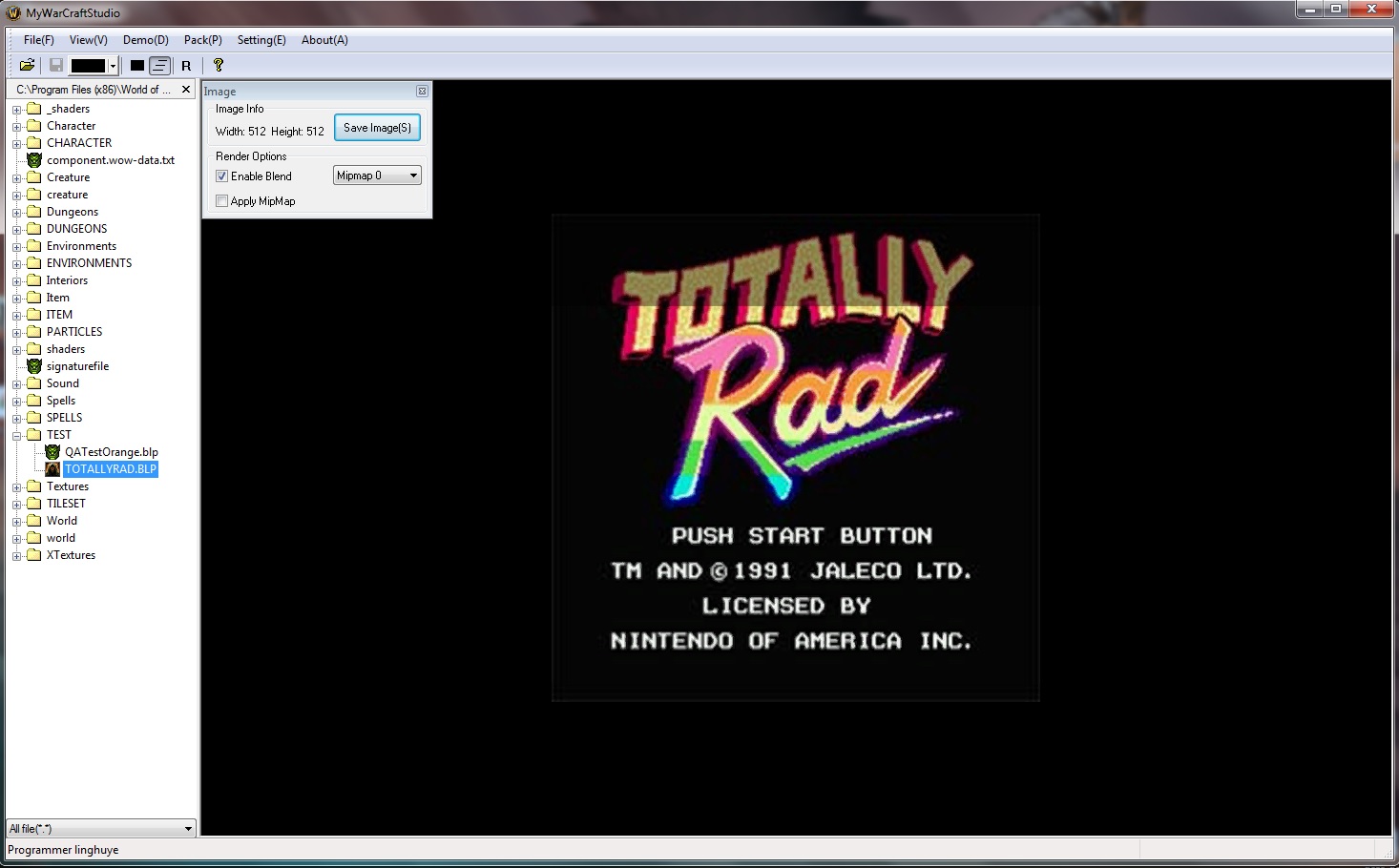1399x868 pixels.
Task: Click the lowercase world folder icon
Action: tap(34, 538)
